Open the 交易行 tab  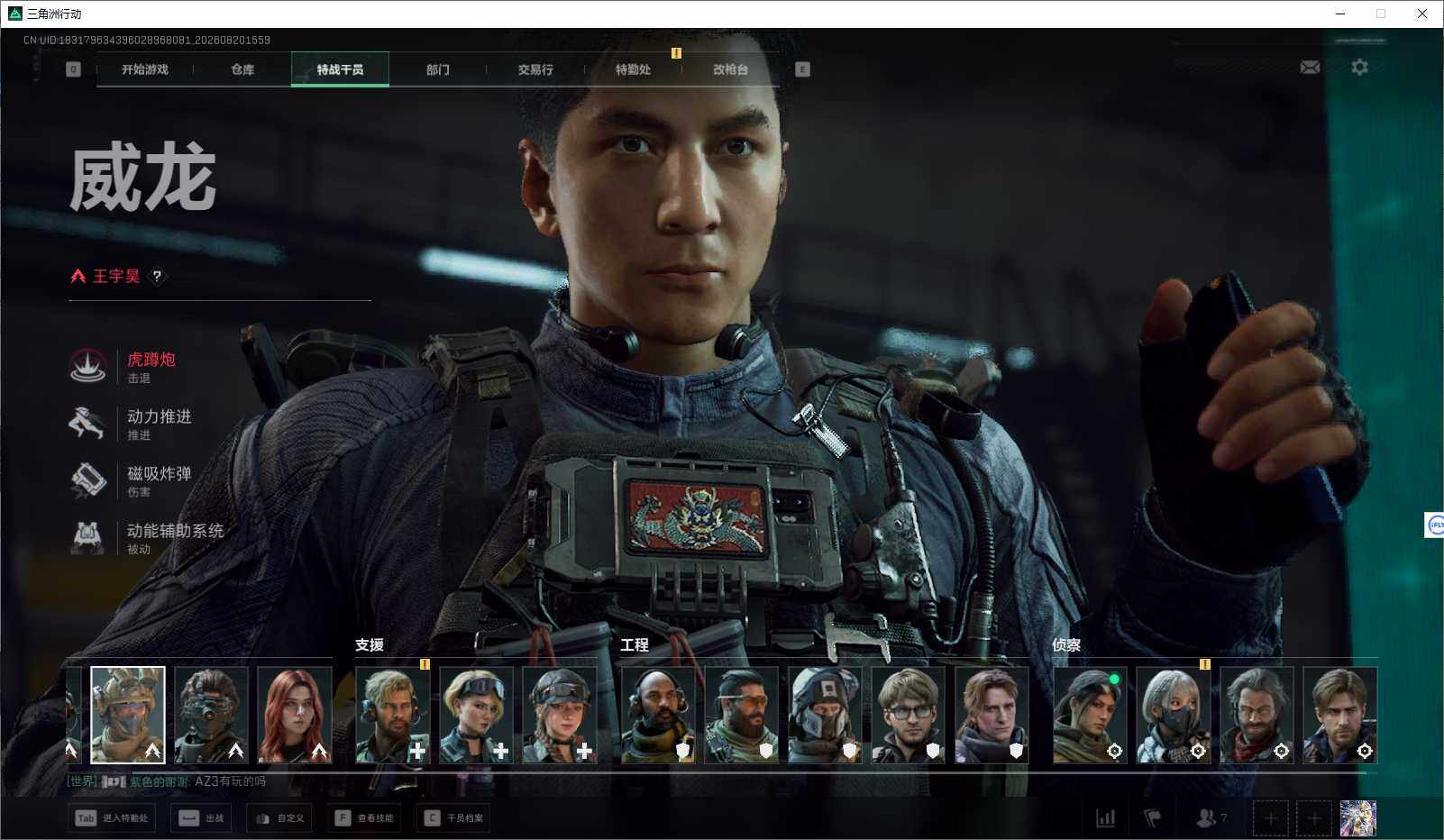pos(535,69)
